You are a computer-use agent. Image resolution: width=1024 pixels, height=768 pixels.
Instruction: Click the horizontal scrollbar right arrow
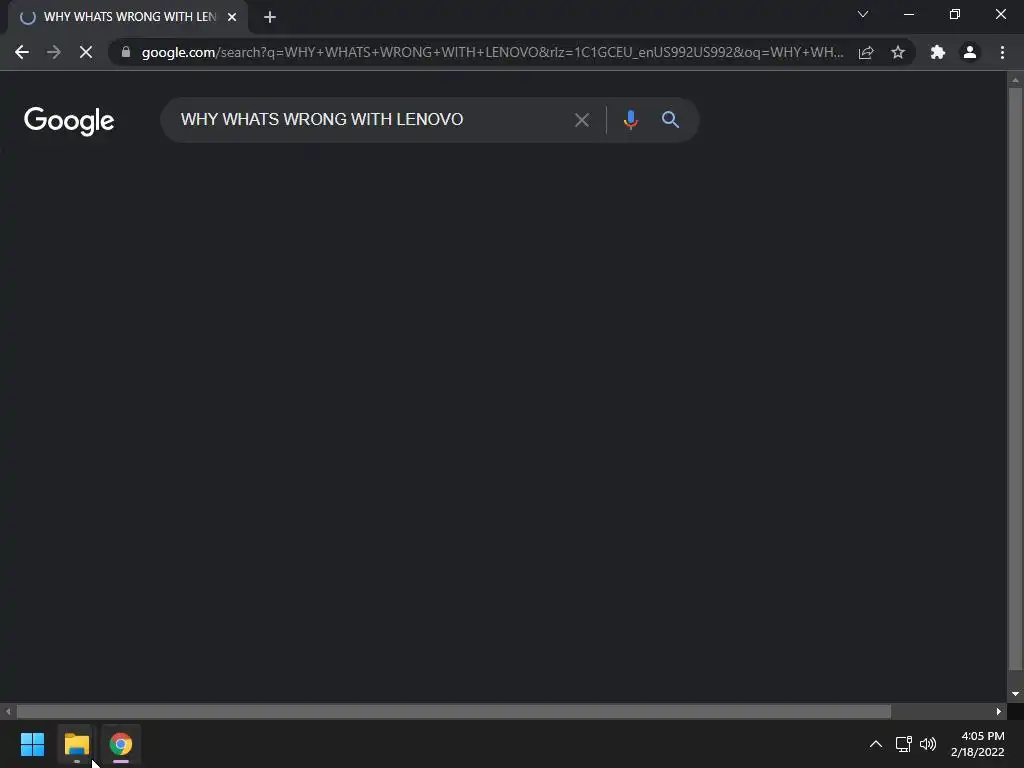(999, 711)
